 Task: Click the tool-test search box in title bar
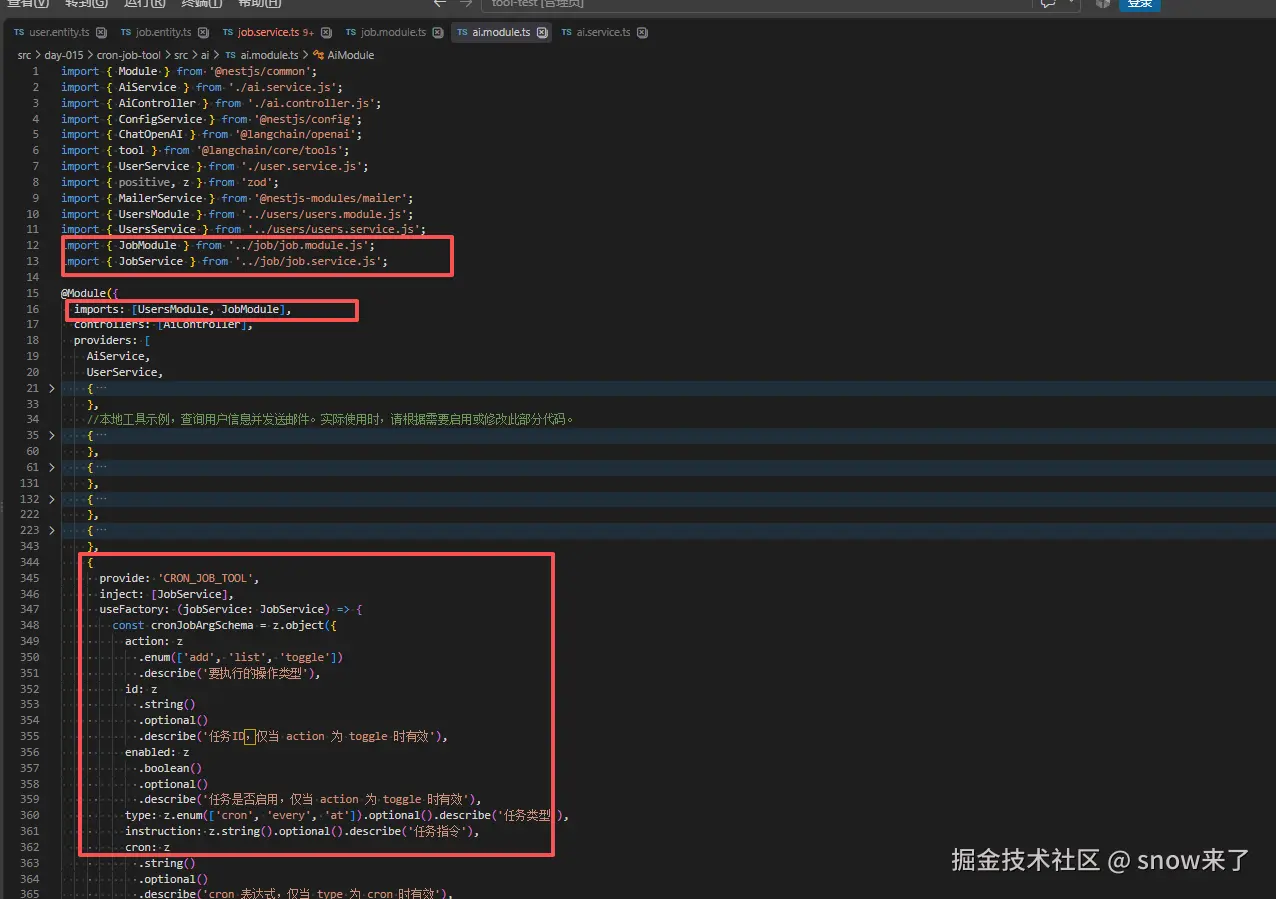coord(756,5)
